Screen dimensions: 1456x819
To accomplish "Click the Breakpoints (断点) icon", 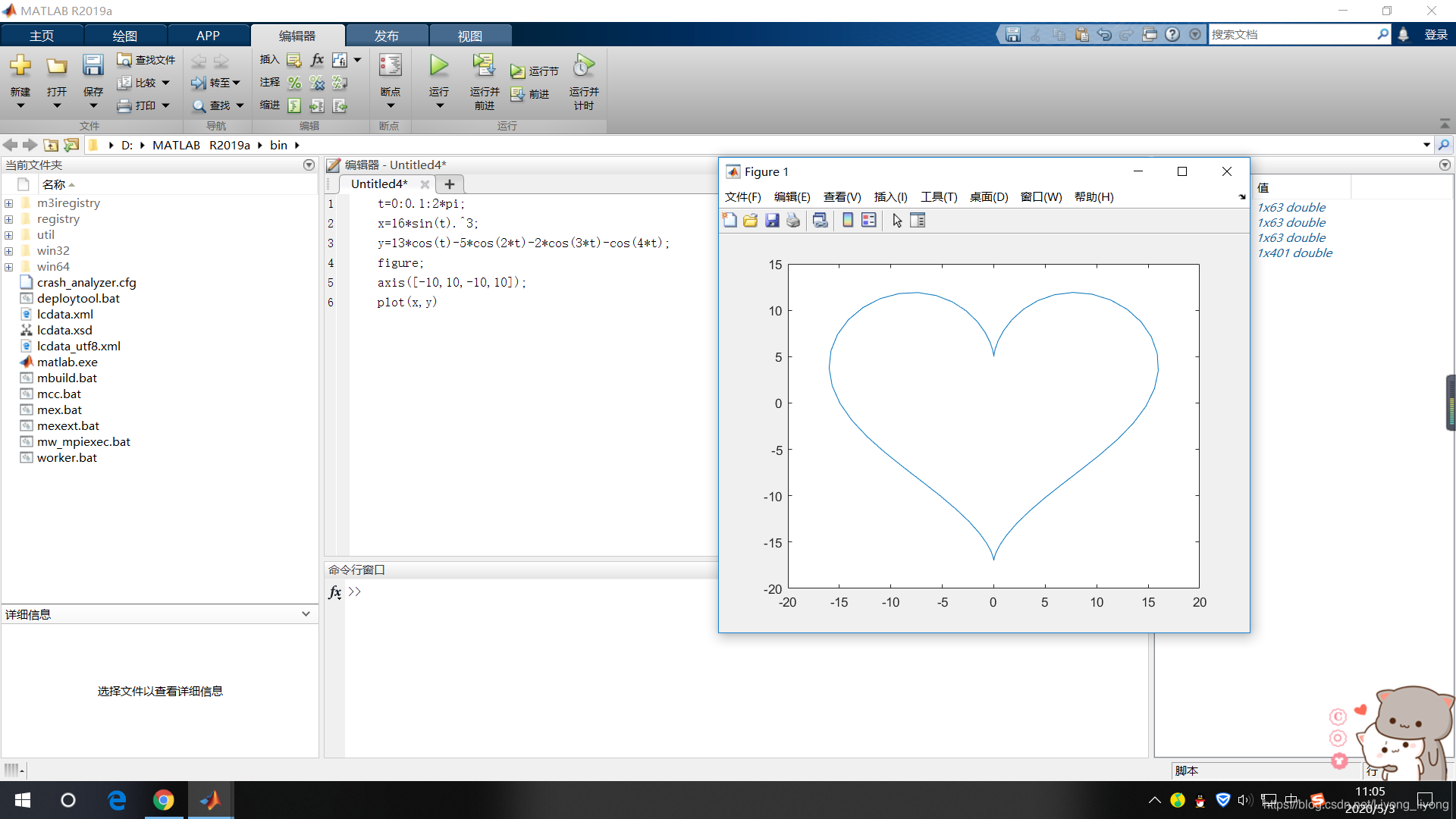I will [390, 66].
